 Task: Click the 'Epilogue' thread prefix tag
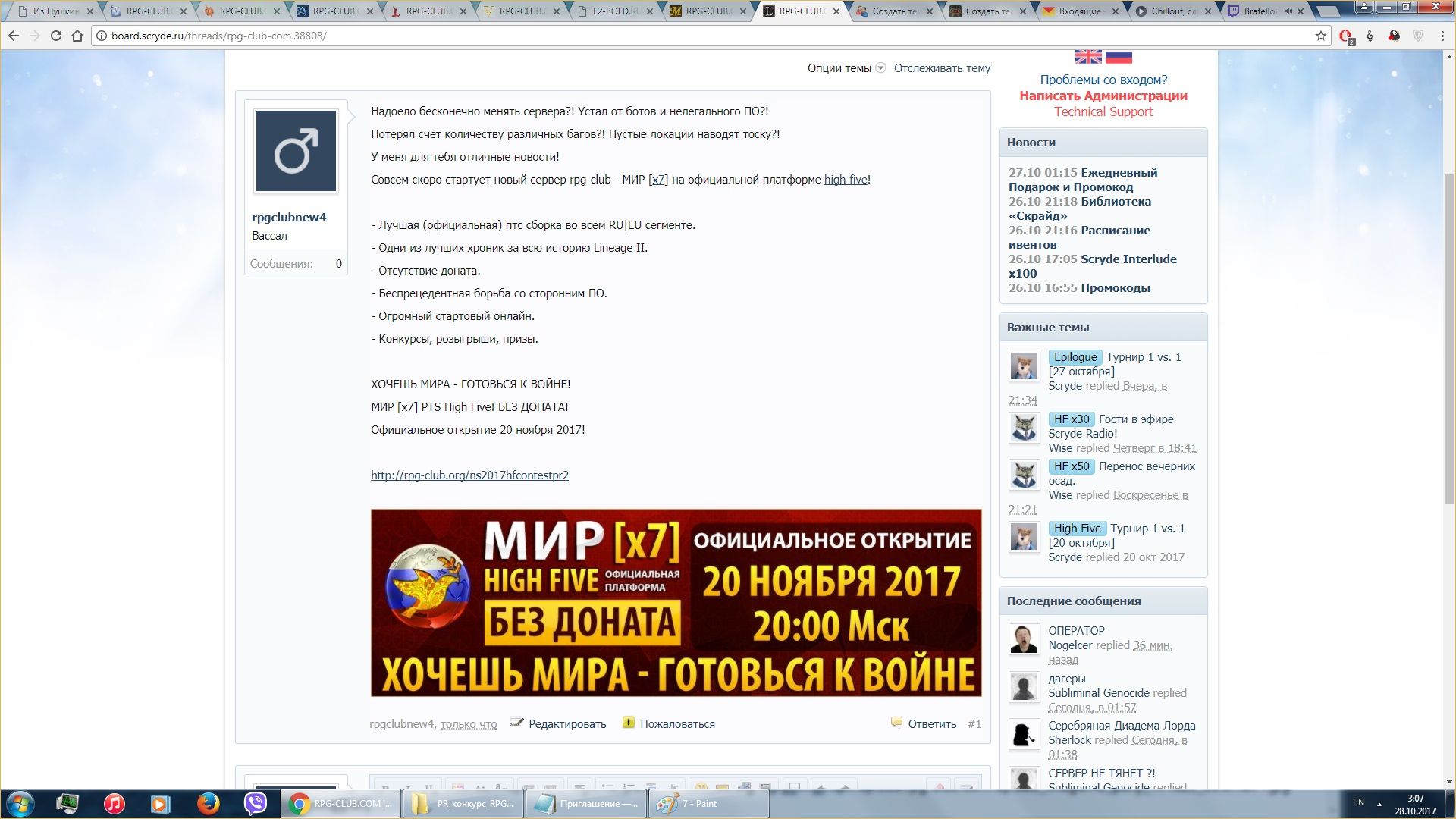[x=1075, y=357]
